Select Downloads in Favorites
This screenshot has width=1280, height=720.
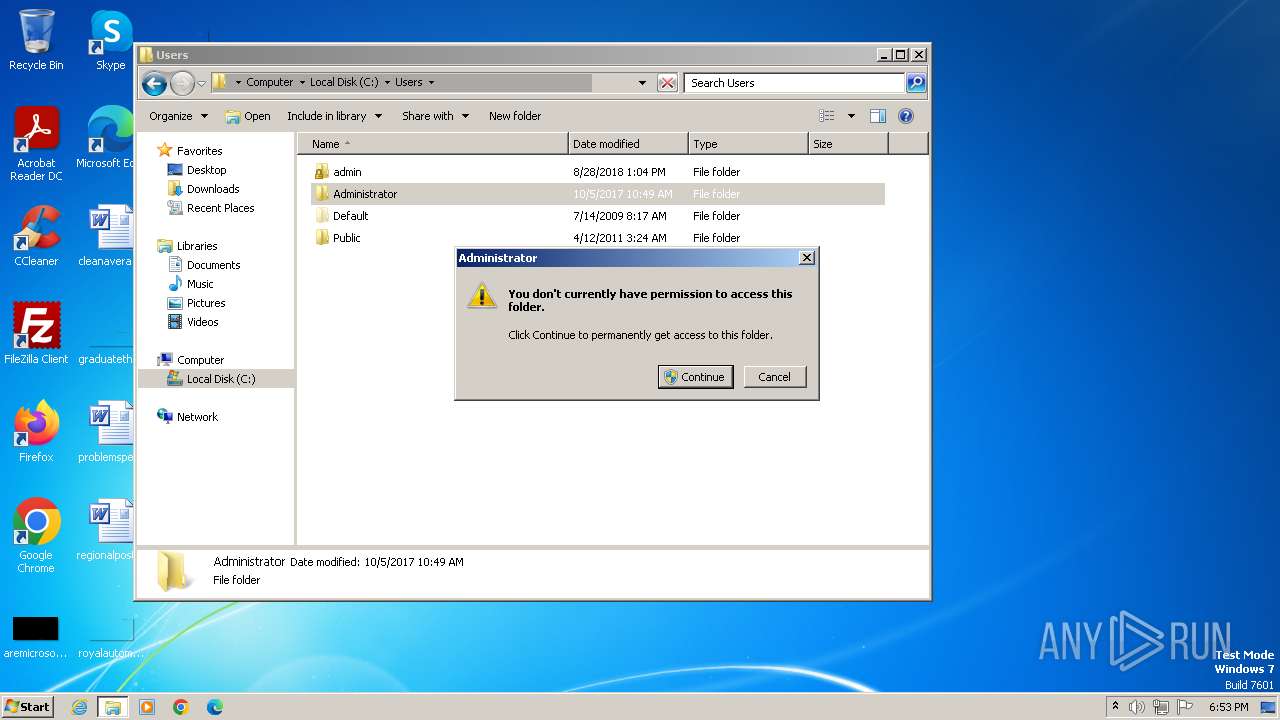(212, 189)
